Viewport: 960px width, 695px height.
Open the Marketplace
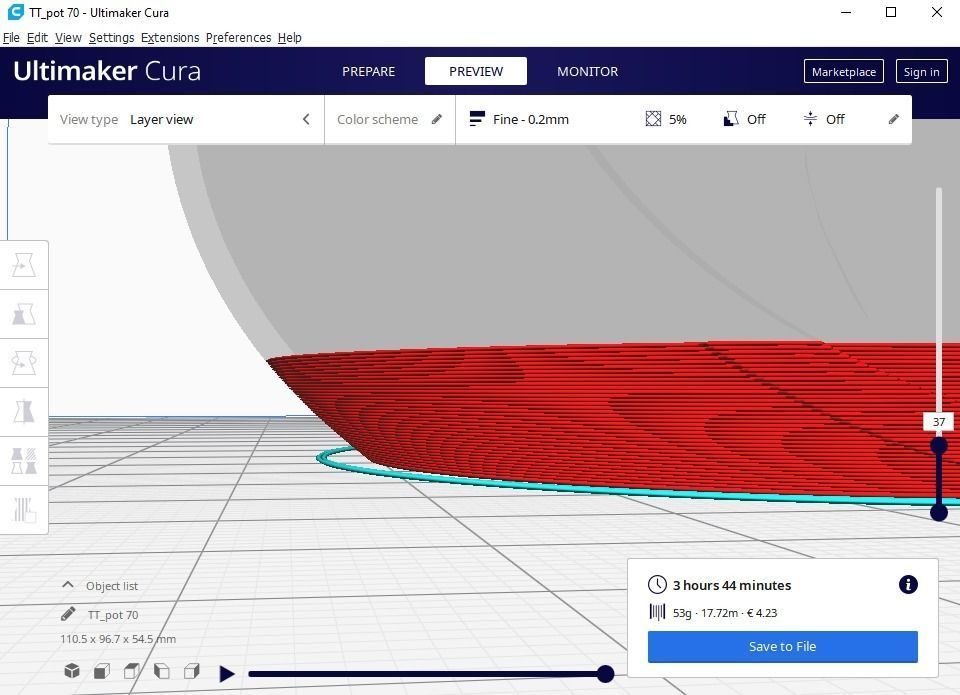pyautogui.click(x=844, y=72)
